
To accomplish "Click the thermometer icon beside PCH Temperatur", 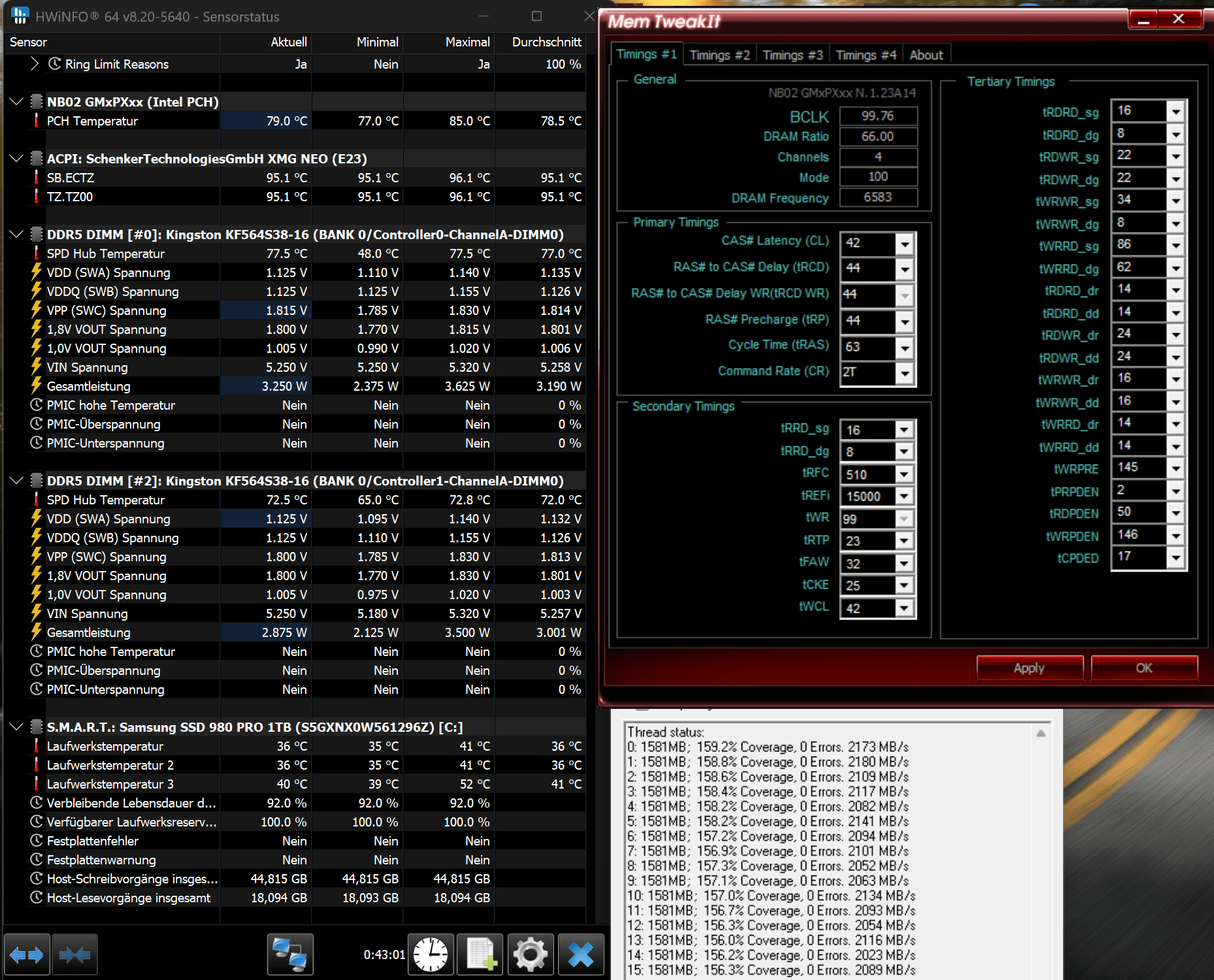I will pos(37,121).
